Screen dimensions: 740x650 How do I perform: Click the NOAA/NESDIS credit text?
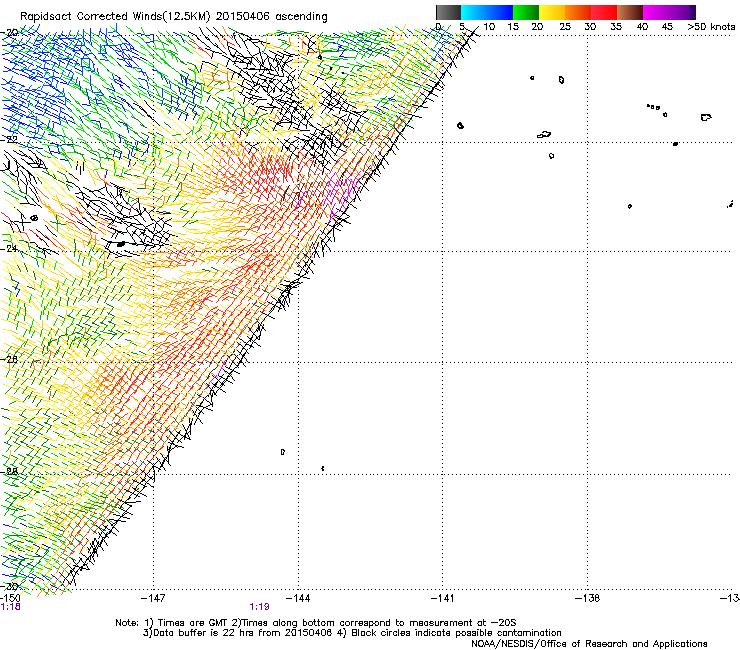pyautogui.click(x=589, y=644)
